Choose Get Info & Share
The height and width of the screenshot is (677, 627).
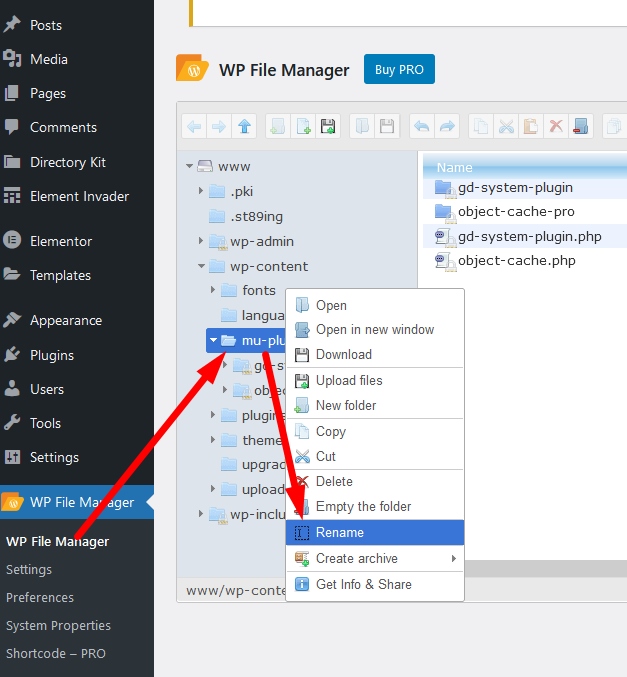375,584
